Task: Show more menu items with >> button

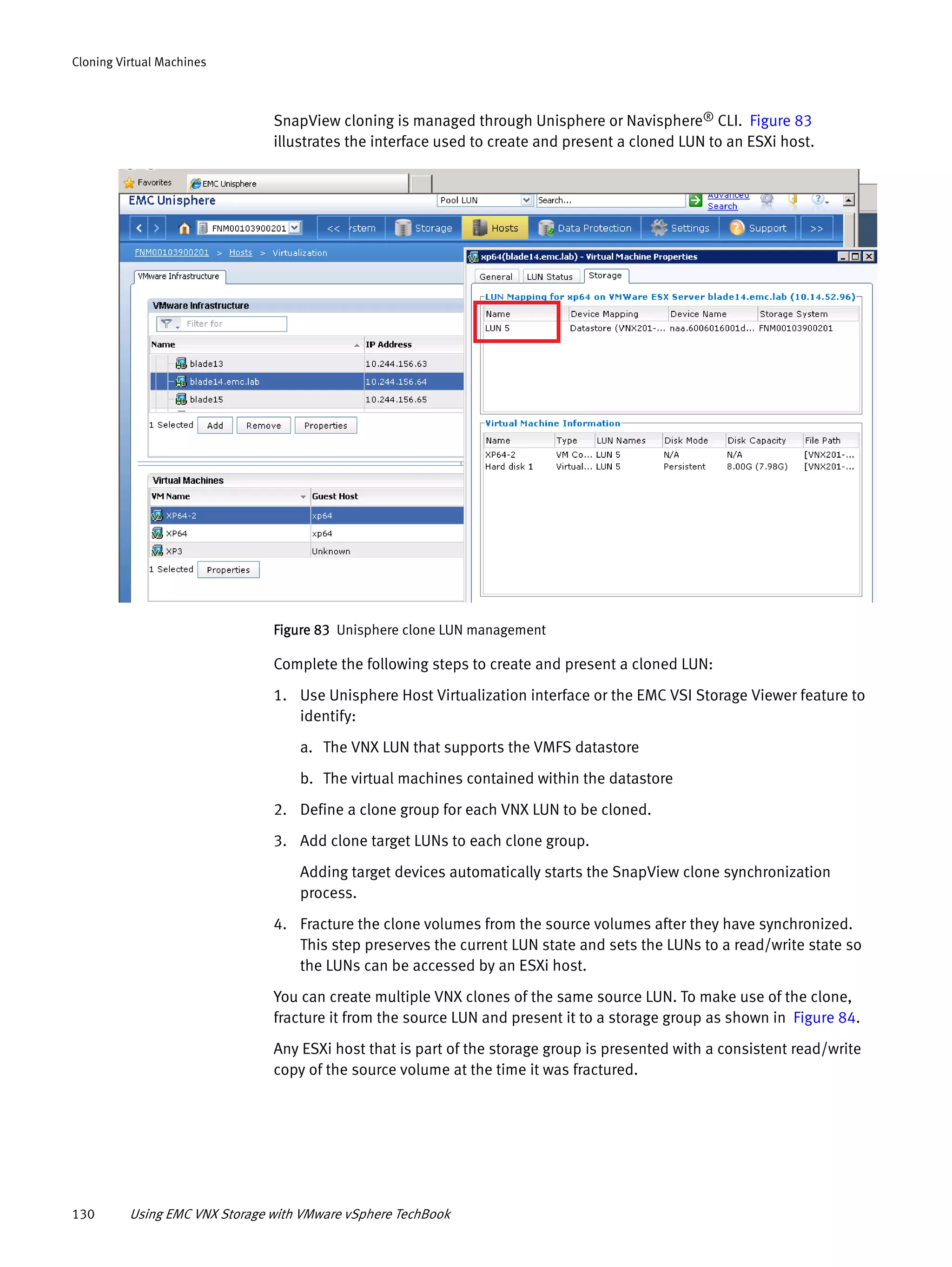Action: 816,228
